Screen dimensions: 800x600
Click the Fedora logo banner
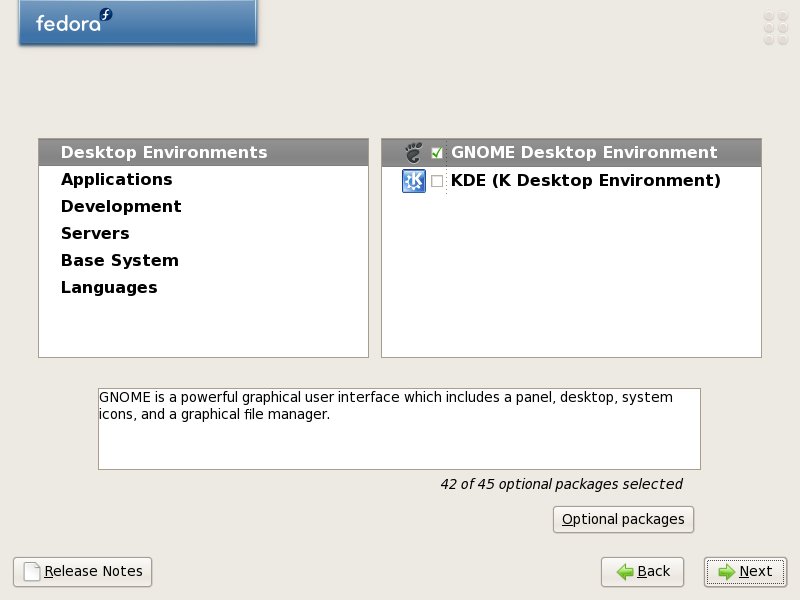[x=138, y=22]
